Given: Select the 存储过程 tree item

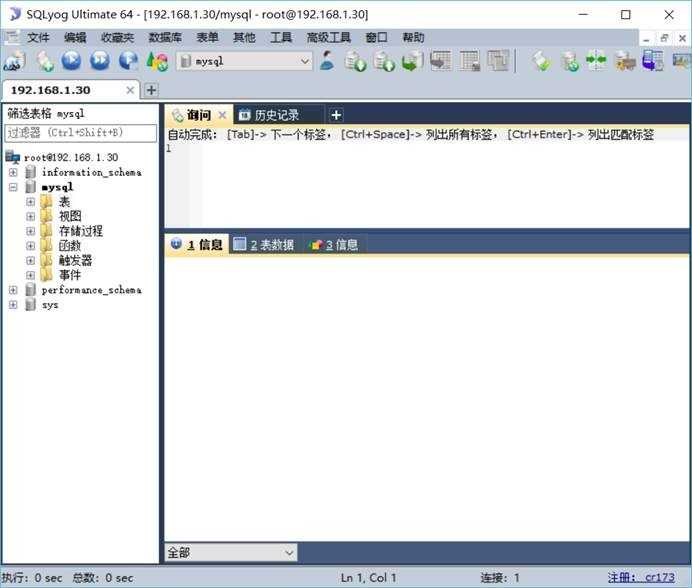Looking at the screenshot, I should [x=81, y=231].
